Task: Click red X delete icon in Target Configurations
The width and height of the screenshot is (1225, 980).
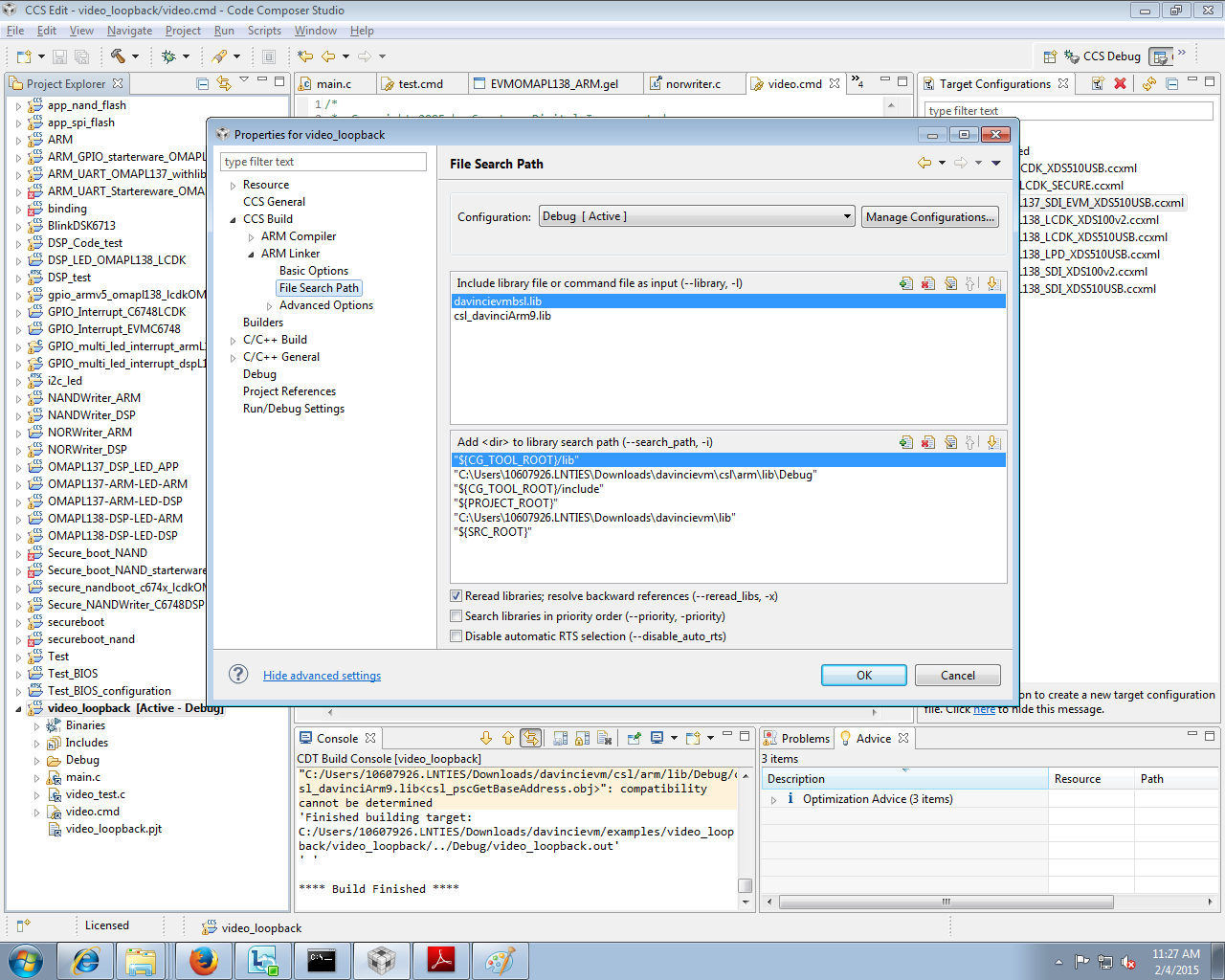Action: click(x=1120, y=83)
